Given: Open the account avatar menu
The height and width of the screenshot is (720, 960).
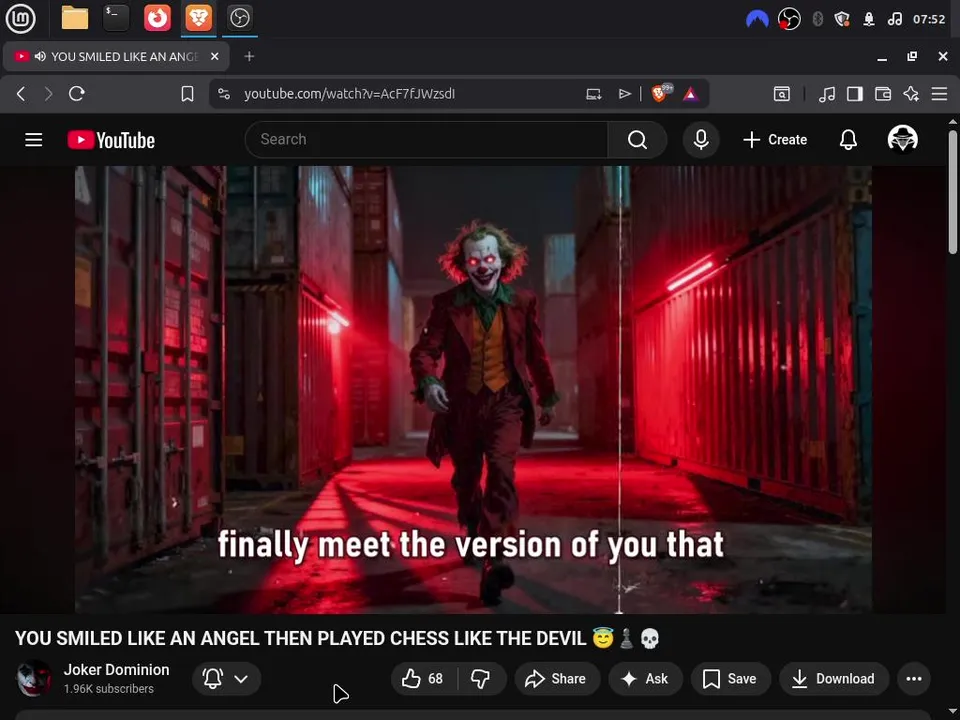Looking at the screenshot, I should click(902, 139).
